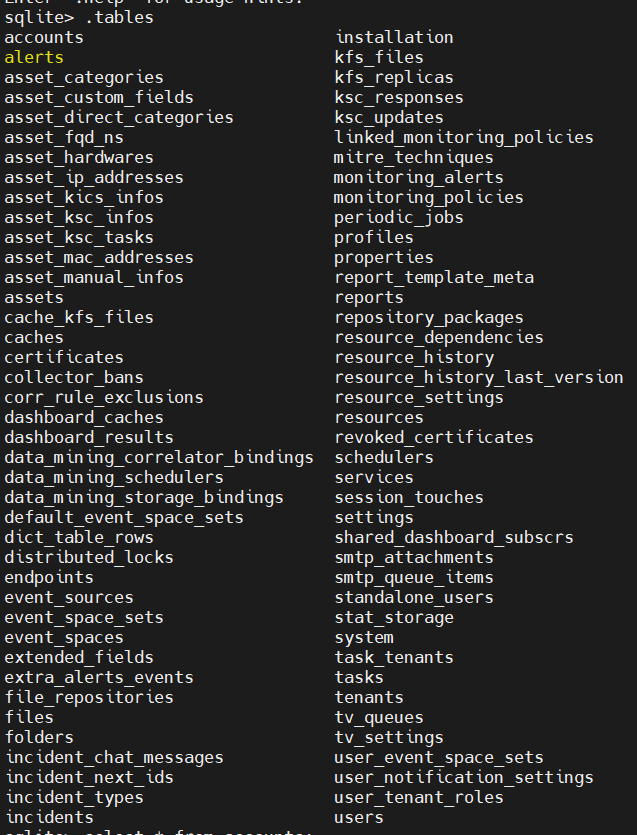Click the extended_fields table name
This screenshot has width=637, height=835.
point(79,657)
